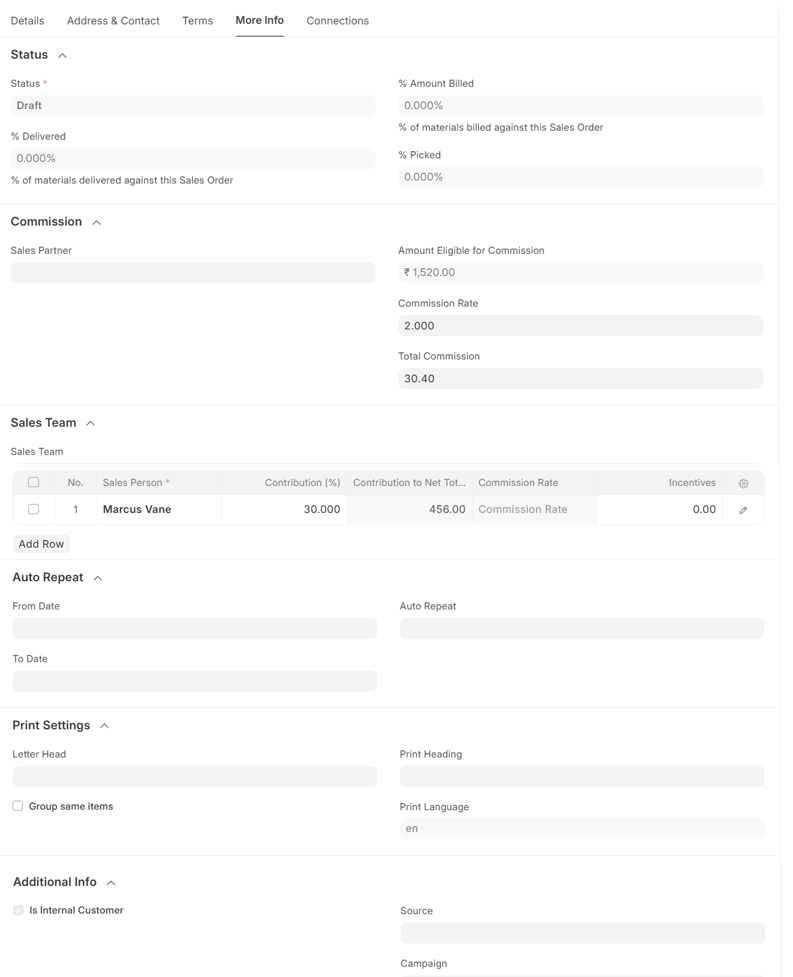Collapse the Commission section
The image size is (793, 977).
(96, 223)
